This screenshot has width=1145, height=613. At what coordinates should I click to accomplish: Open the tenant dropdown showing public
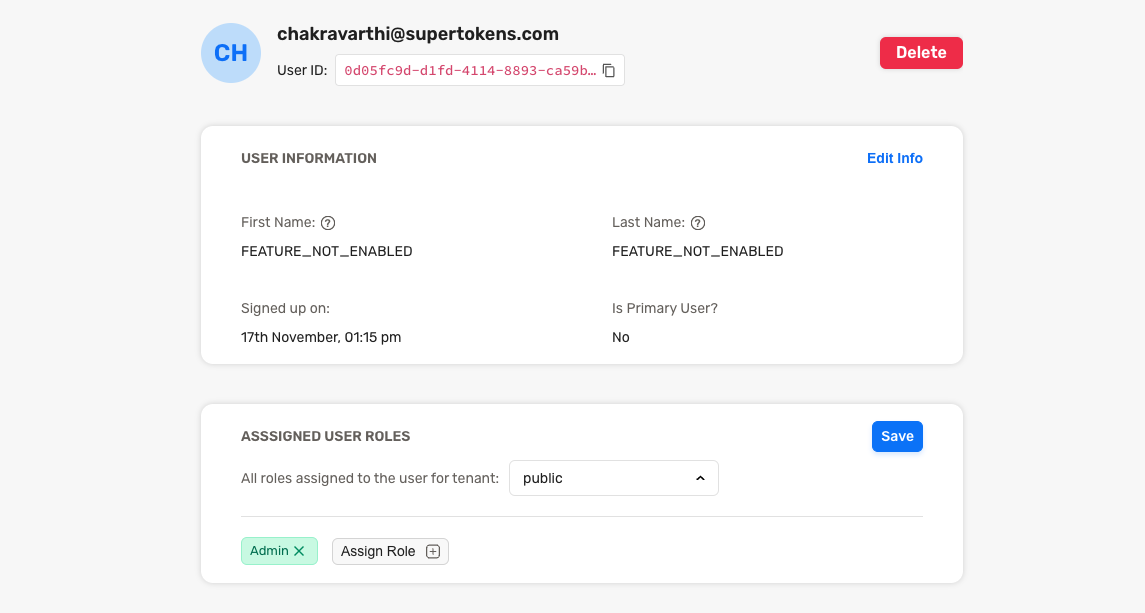click(613, 478)
